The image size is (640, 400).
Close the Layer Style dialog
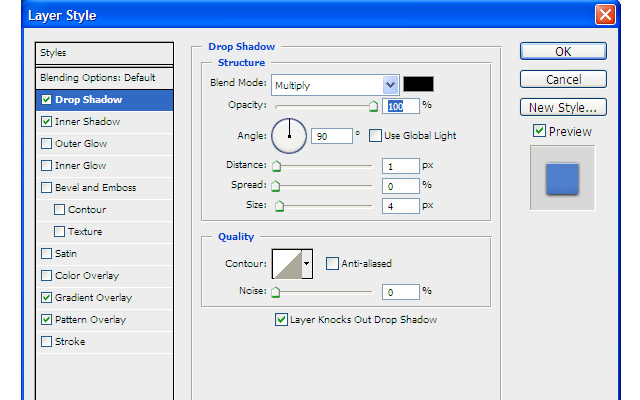tap(605, 15)
